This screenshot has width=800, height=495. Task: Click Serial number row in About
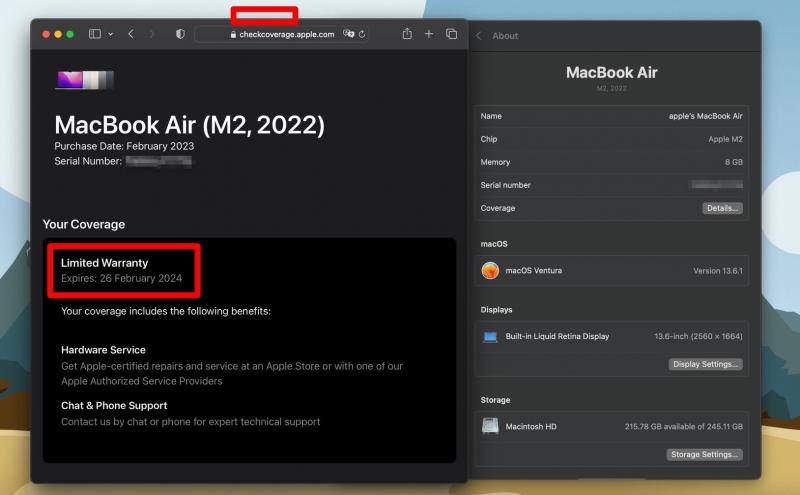point(611,185)
